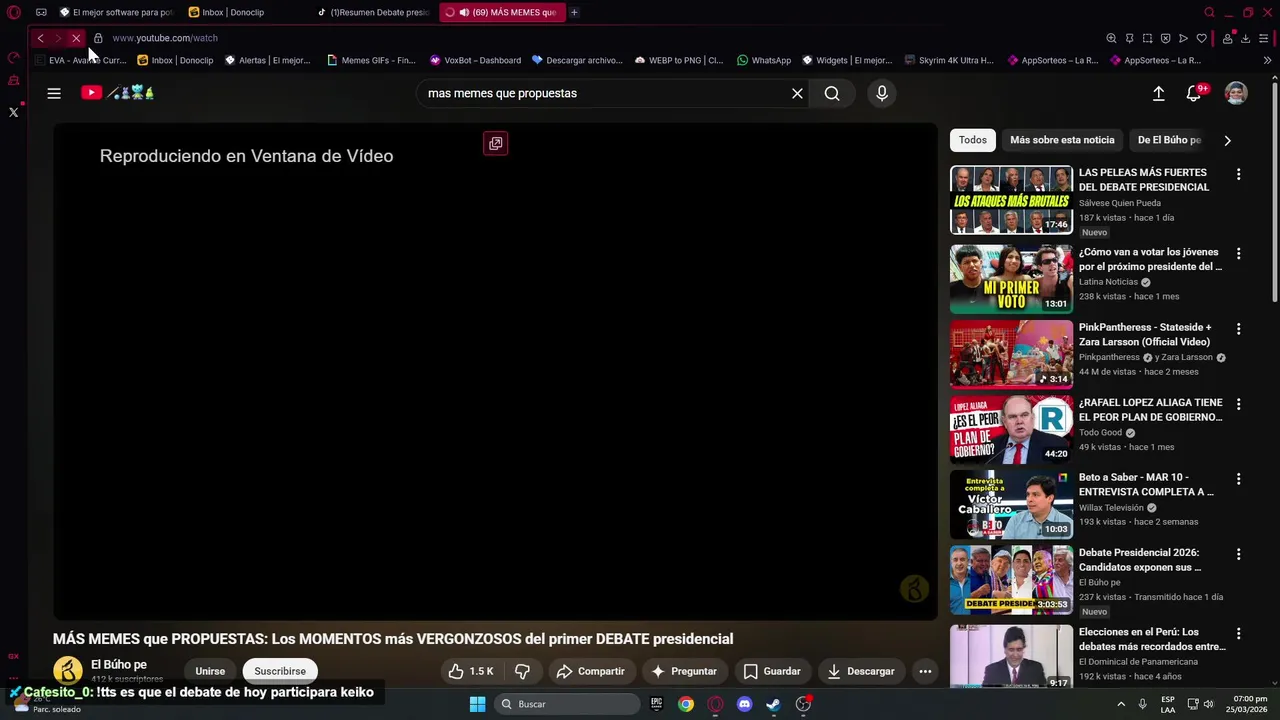Image resolution: width=1280 pixels, height=720 pixels.
Task: Open VoxBot Dashboard bookmark
Action: click(x=475, y=60)
